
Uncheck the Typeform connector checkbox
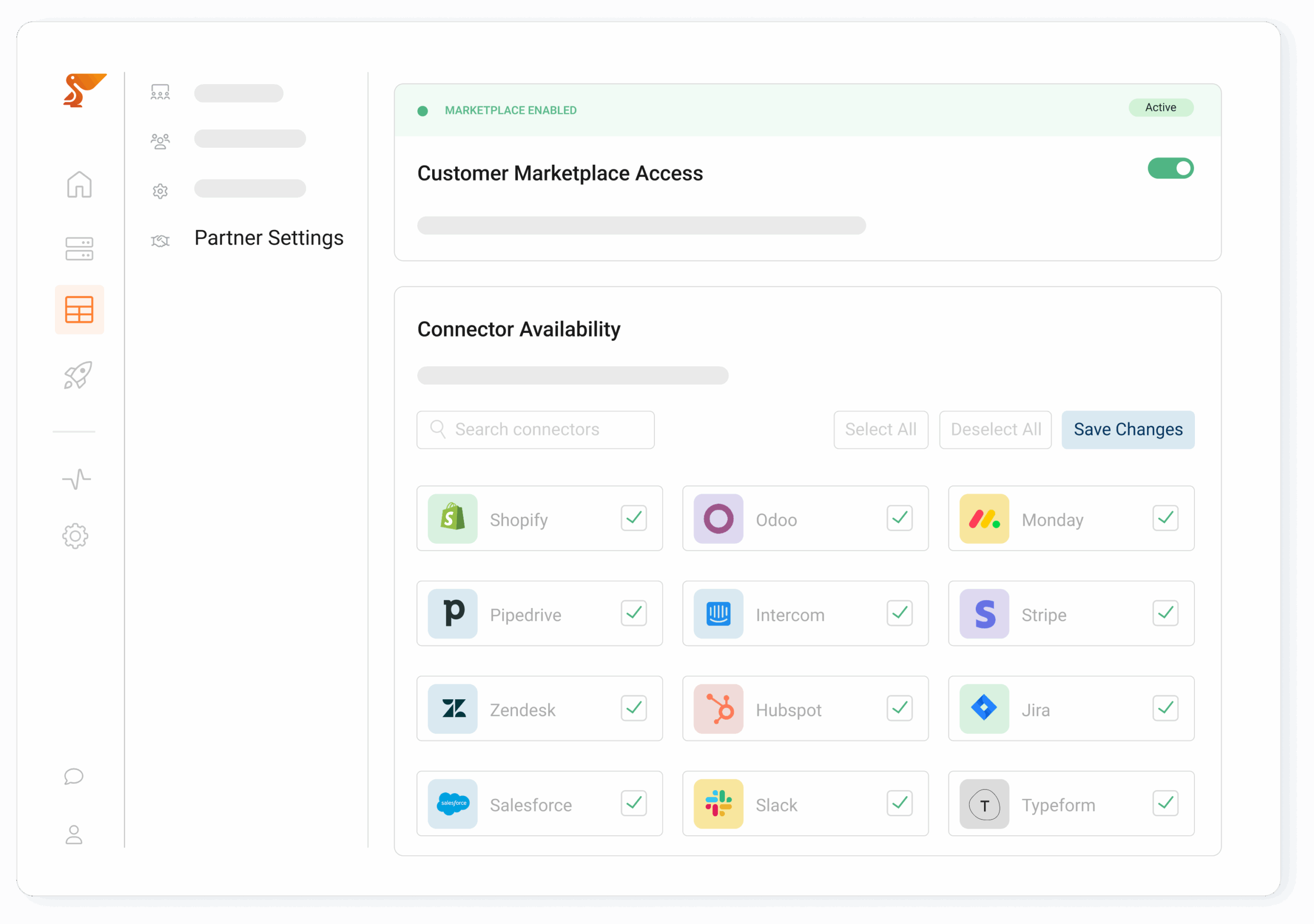pos(1165,803)
